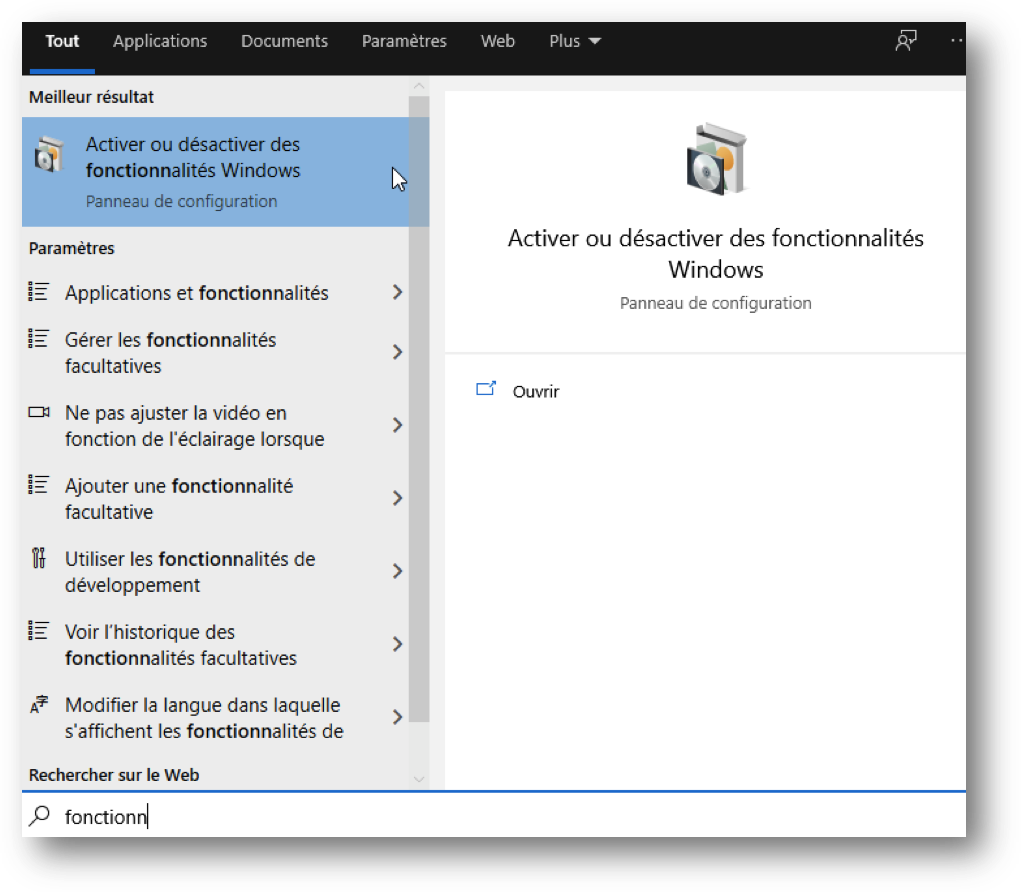This screenshot has width=1021, height=892.
Task: Click the Rechercher sur le Web heading
Action: (x=114, y=775)
